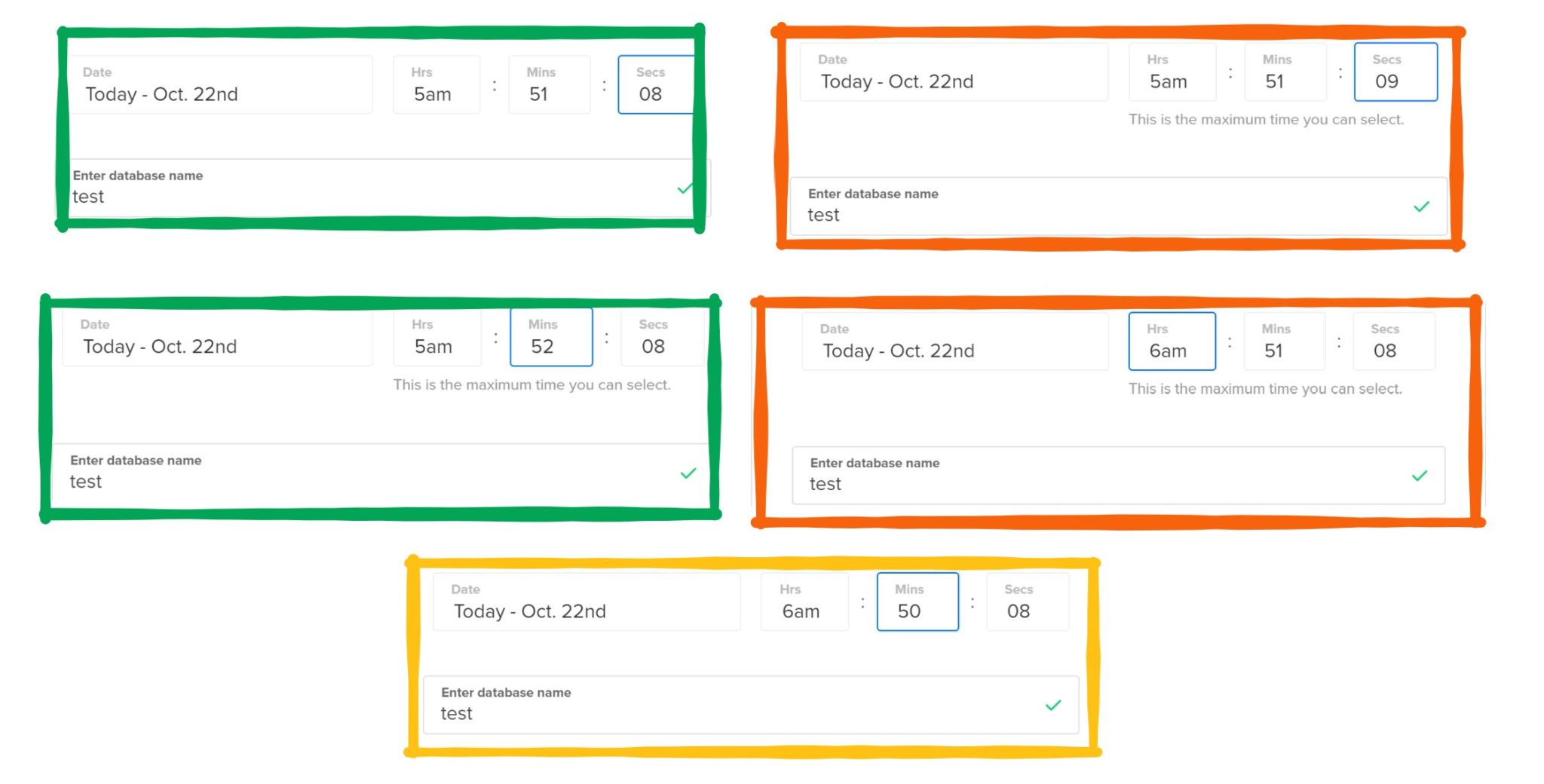Select the Secs 08 field in the yellow panel
This screenshot has width=1544, height=784.
point(1028,602)
